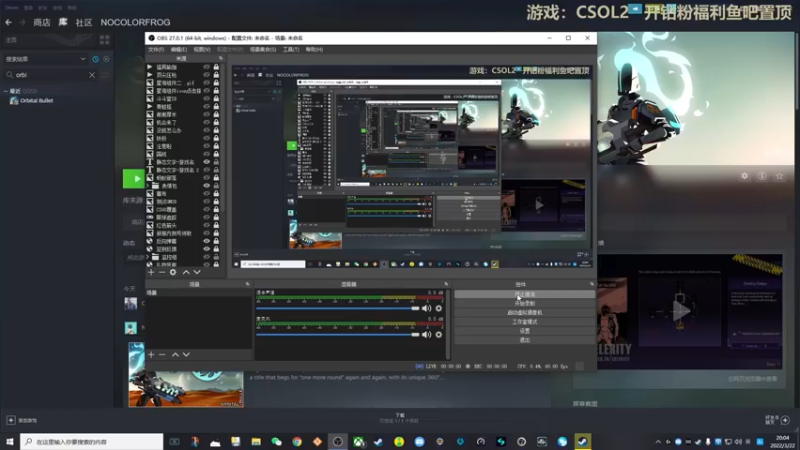Image resolution: width=800 pixels, height=450 pixels.
Task: Toggle lock on 机会来了 source
Action: pyautogui.click(x=216, y=122)
